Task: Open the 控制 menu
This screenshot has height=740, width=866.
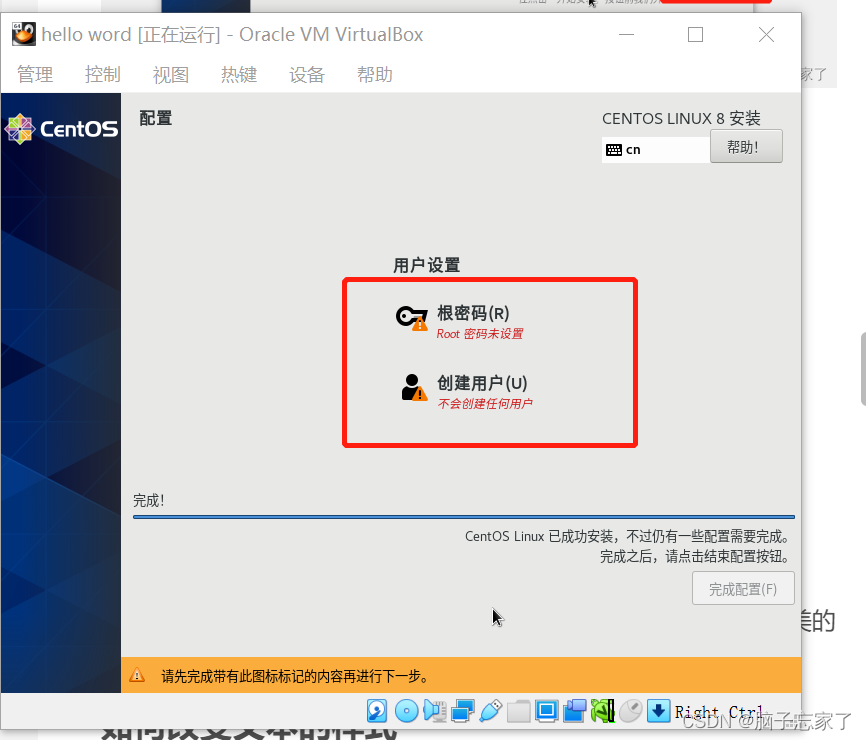Action: click(103, 75)
